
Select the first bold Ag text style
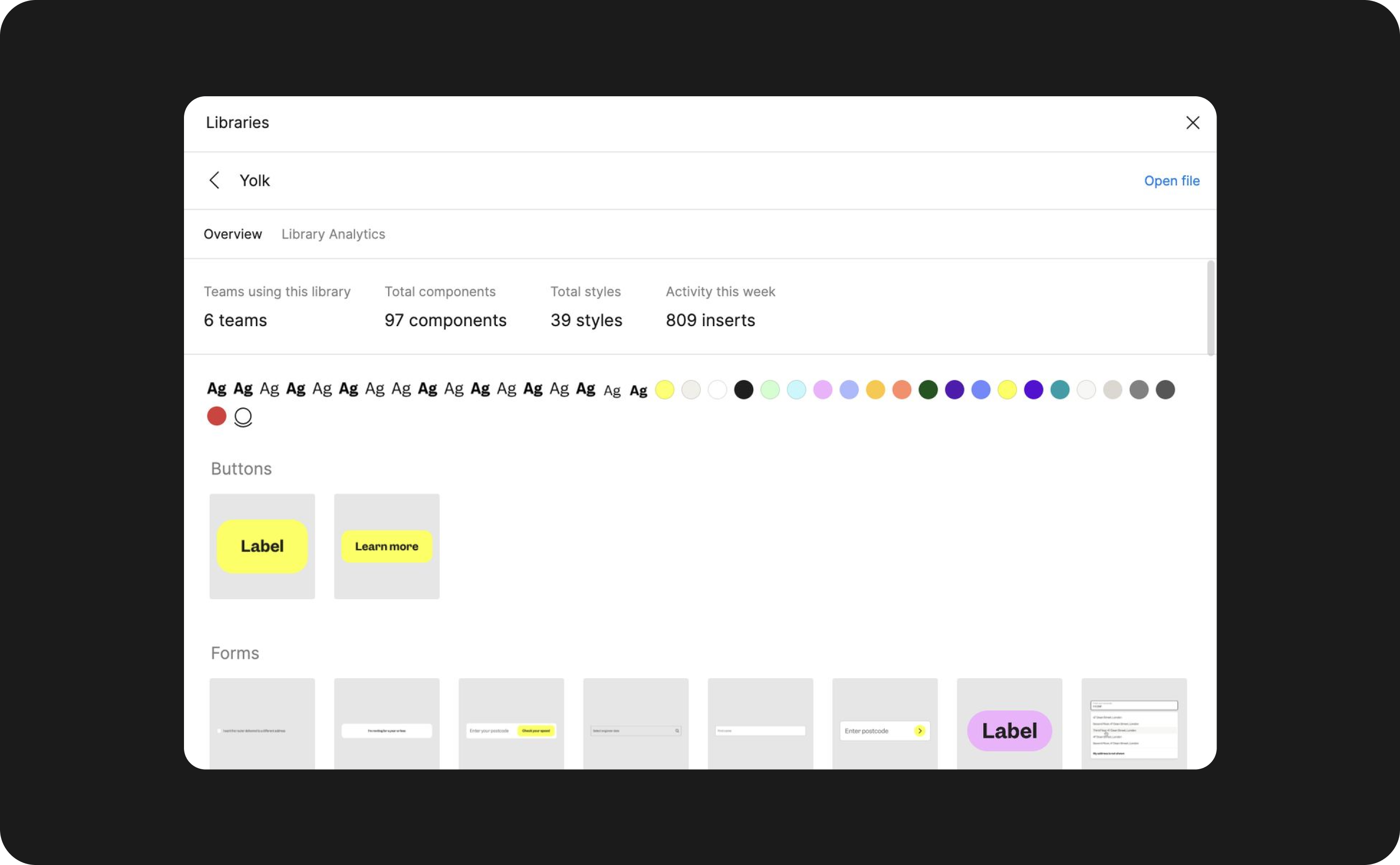pyautogui.click(x=216, y=389)
